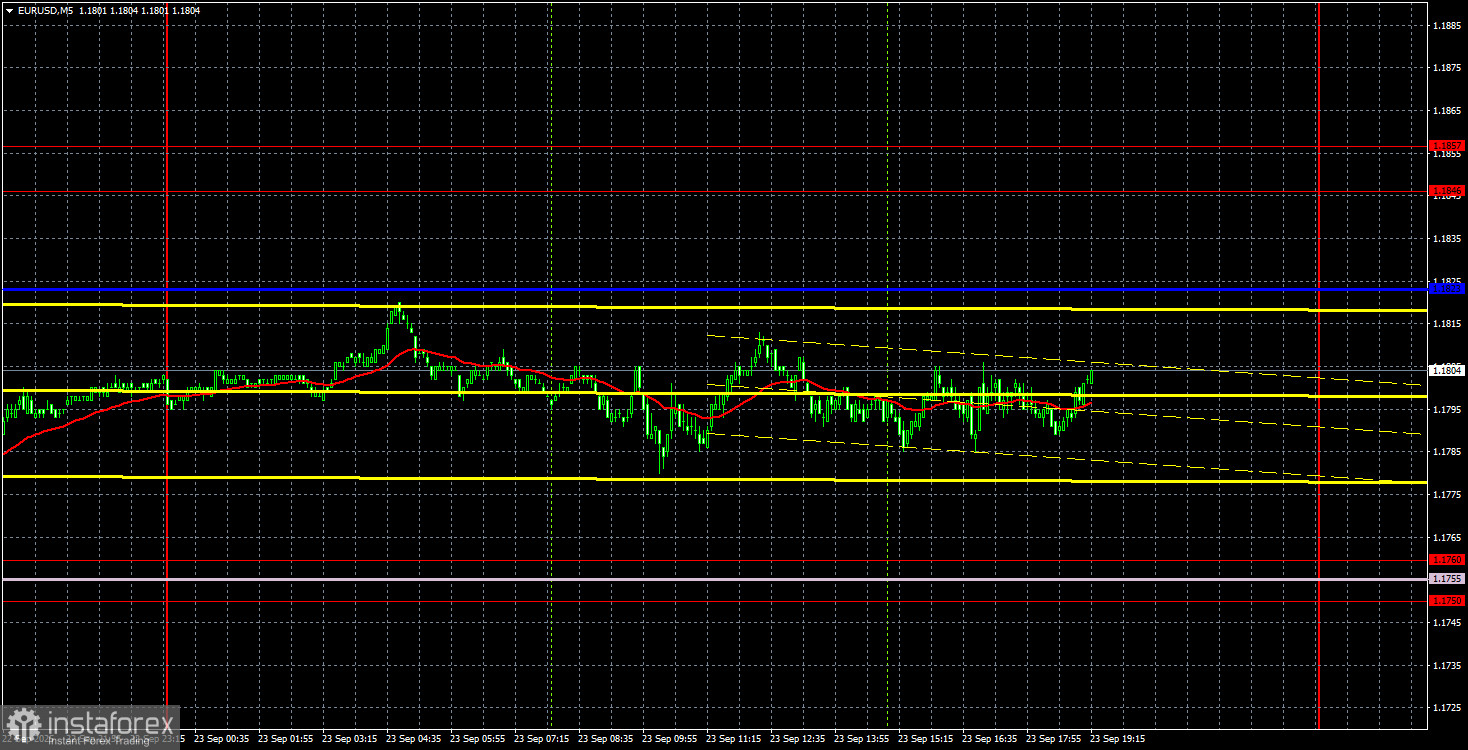Click the 23 Sep 04:35 time label
The width and height of the screenshot is (1468, 750).
coord(414,739)
